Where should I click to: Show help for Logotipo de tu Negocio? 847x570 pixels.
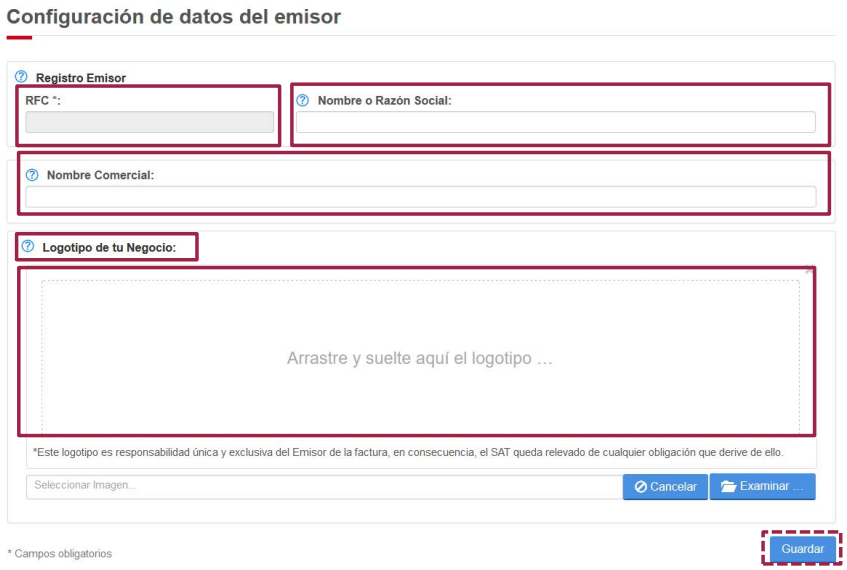[28, 246]
